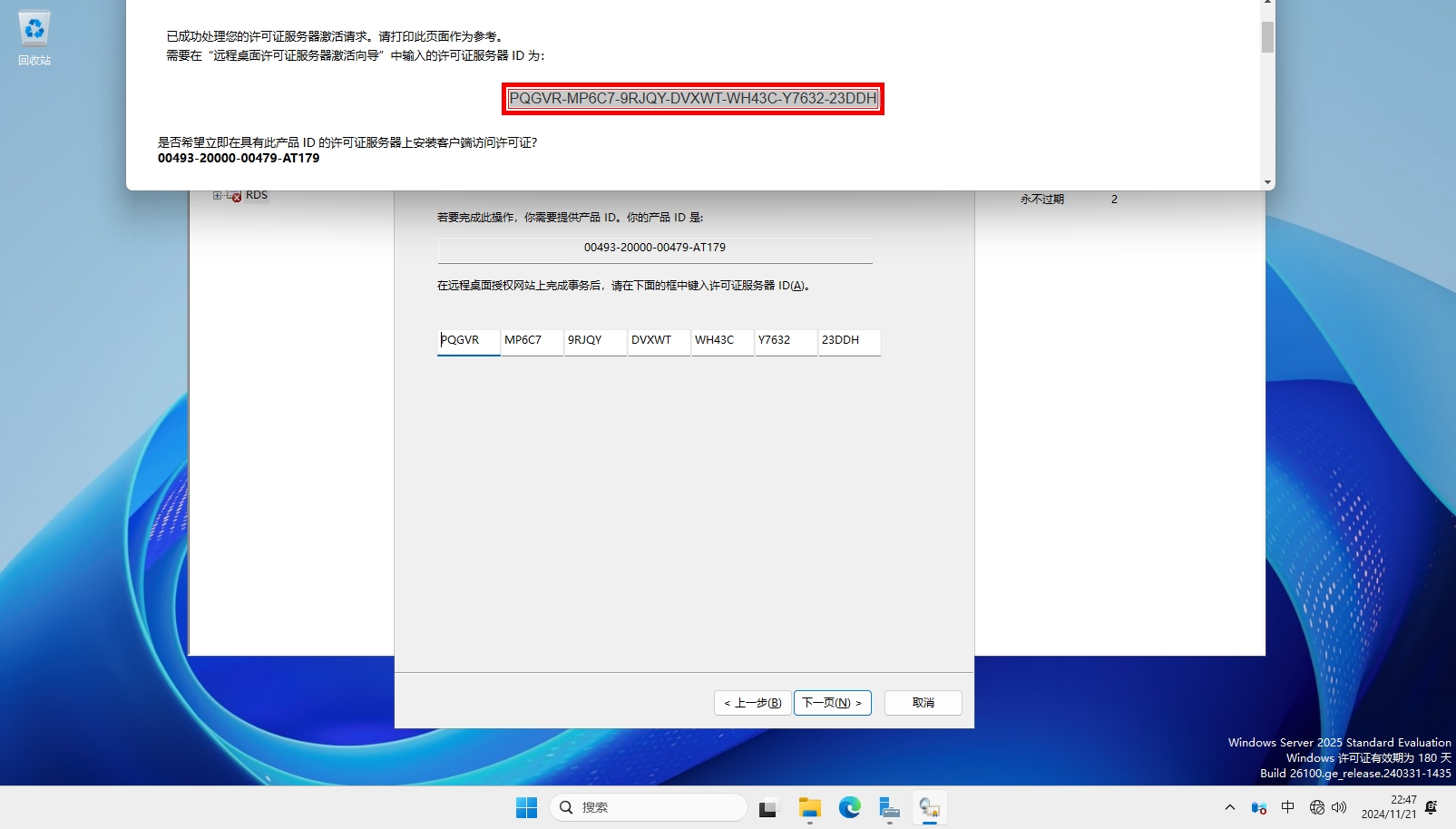1456x829 pixels.
Task: Go back with the 上一步(B) button
Action: [752, 703]
